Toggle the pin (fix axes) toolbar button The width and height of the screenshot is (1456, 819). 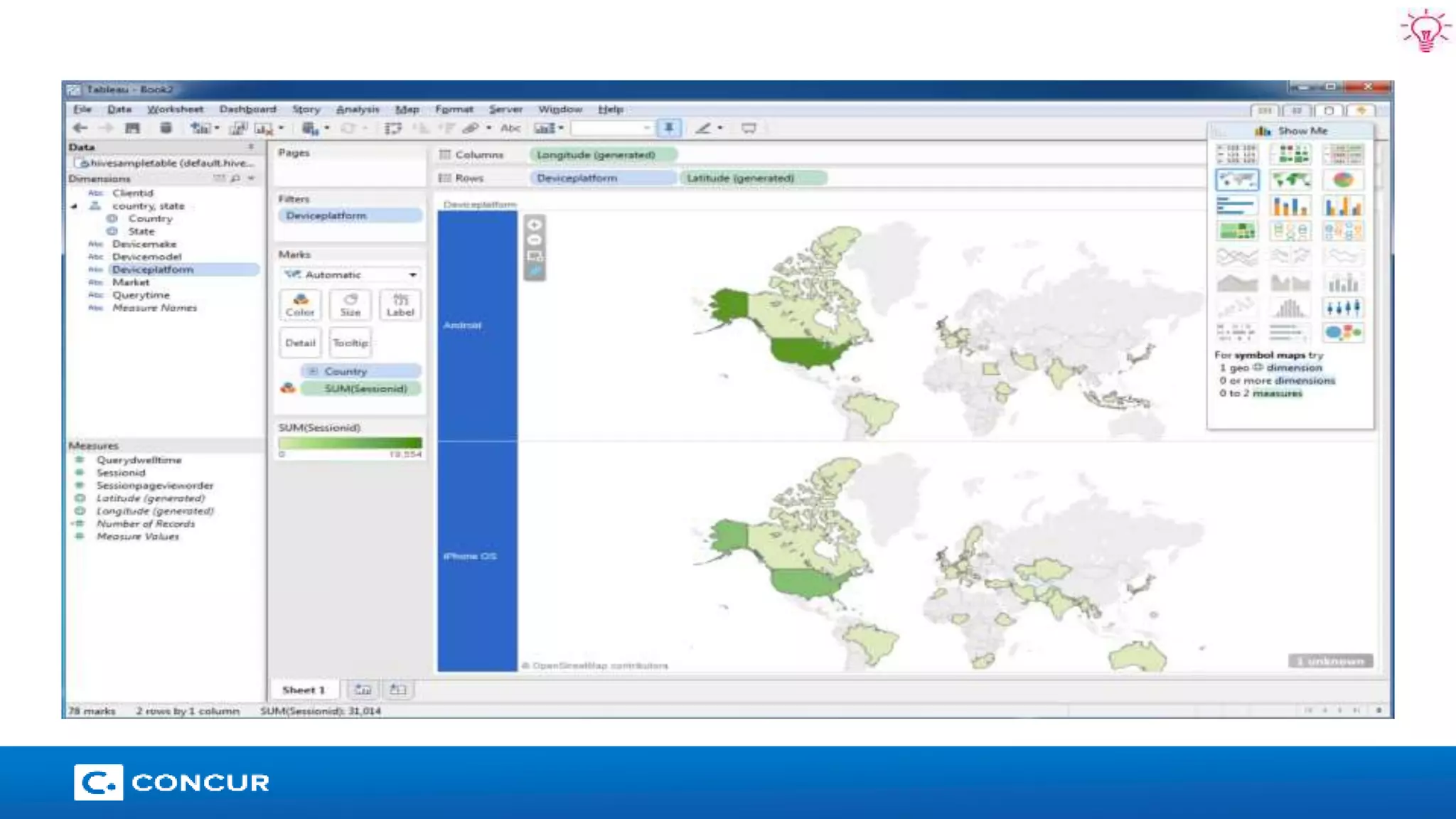pos(668,128)
